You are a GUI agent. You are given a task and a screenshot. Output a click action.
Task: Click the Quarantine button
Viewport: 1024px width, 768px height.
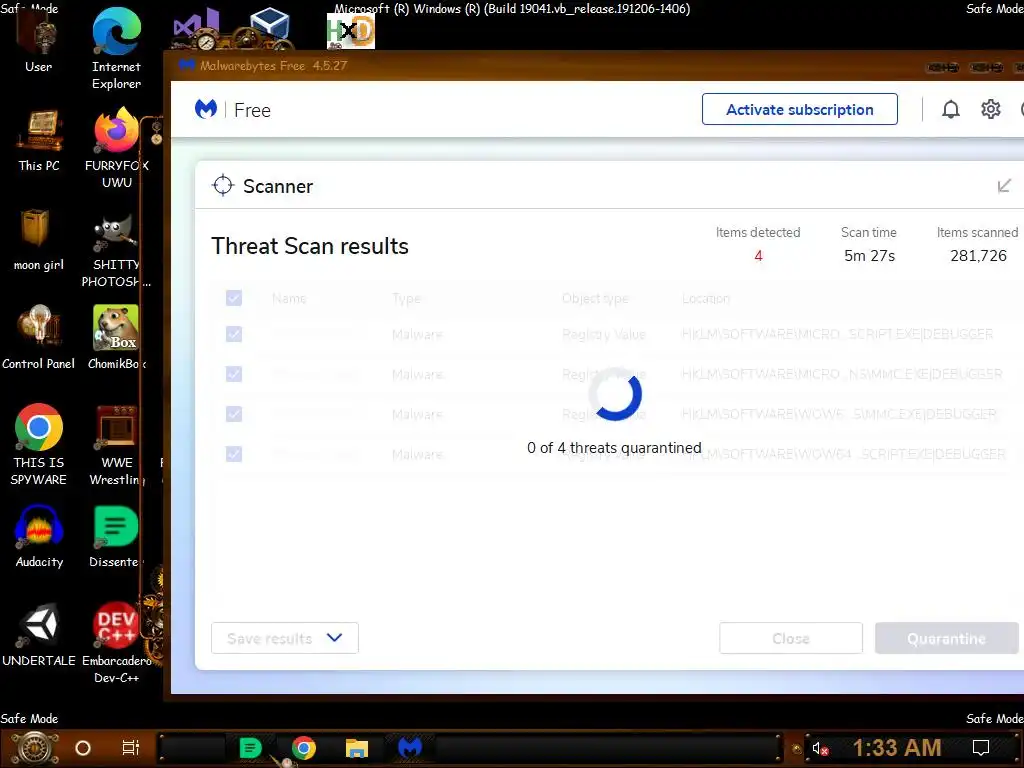(946, 638)
